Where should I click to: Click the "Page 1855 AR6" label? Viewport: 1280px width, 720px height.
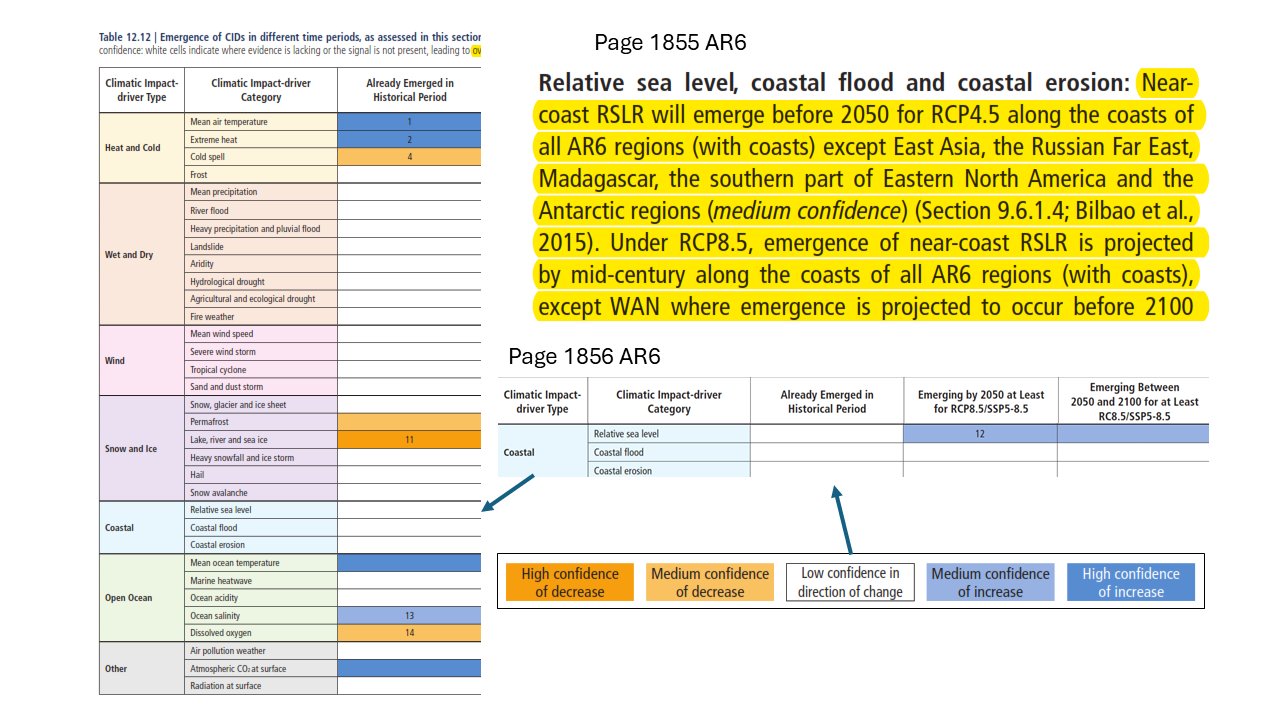pos(669,43)
